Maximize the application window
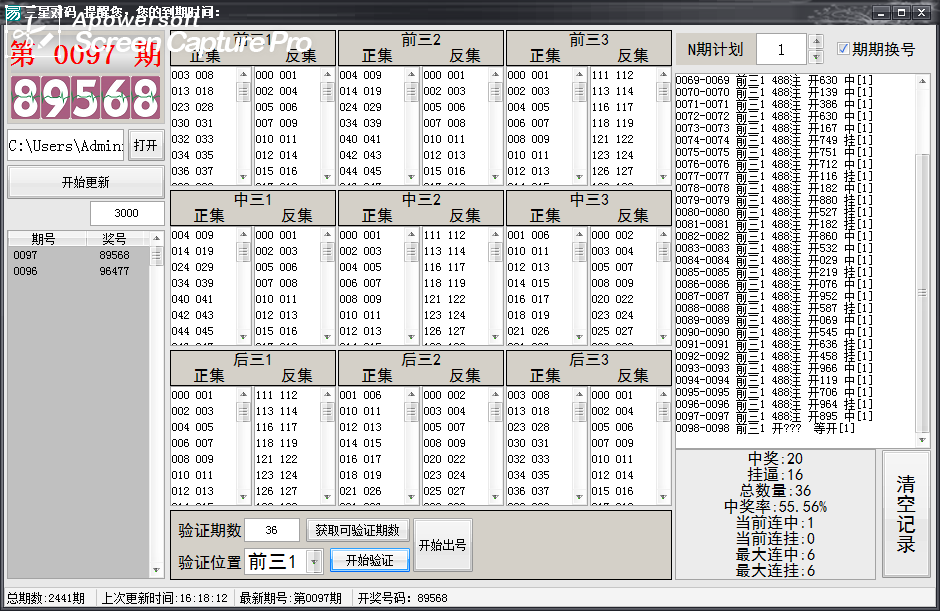The height and width of the screenshot is (611, 940). (x=901, y=13)
